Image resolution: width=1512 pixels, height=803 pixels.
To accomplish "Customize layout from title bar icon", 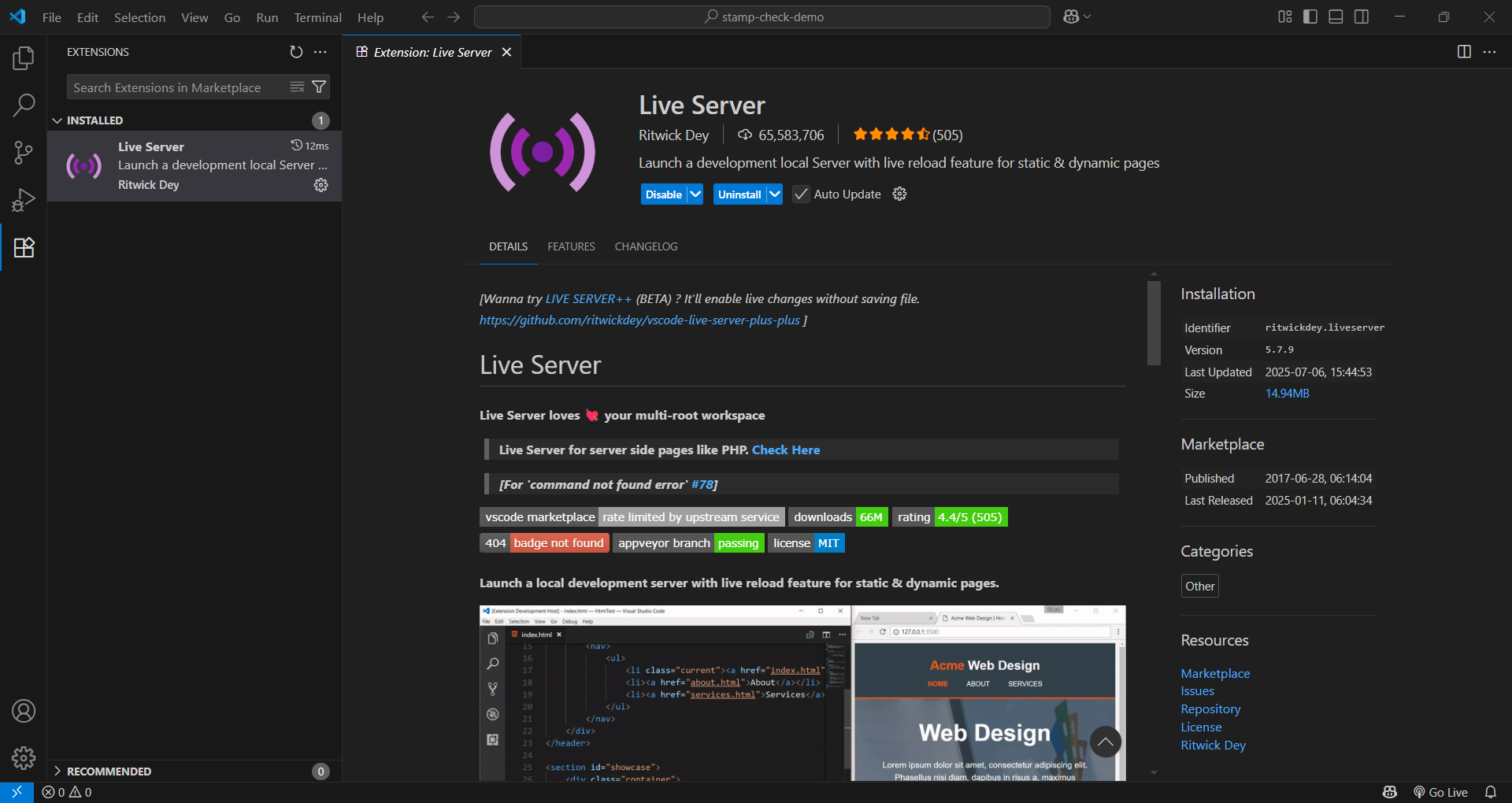I will pyautogui.click(x=1285, y=17).
